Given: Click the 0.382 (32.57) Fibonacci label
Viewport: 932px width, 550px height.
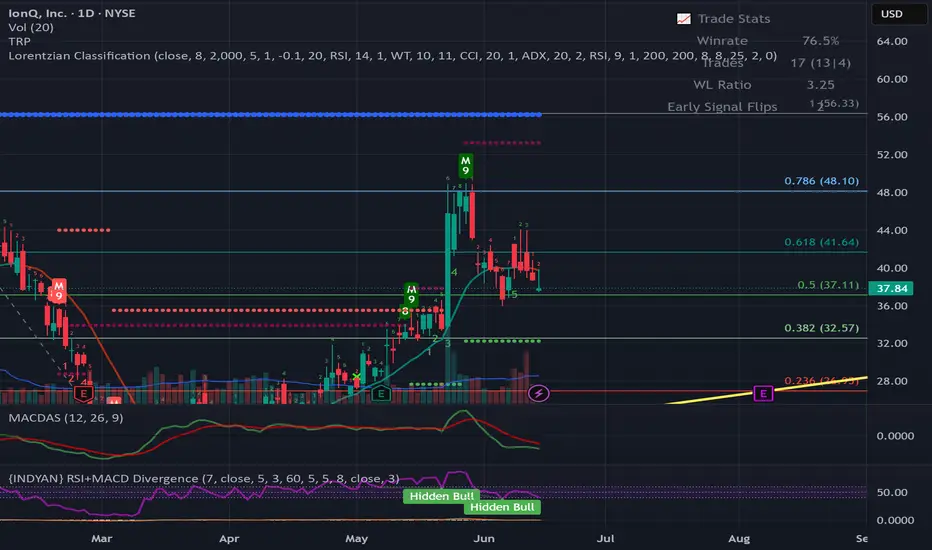Looking at the screenshot, I should tap(821, 328).
